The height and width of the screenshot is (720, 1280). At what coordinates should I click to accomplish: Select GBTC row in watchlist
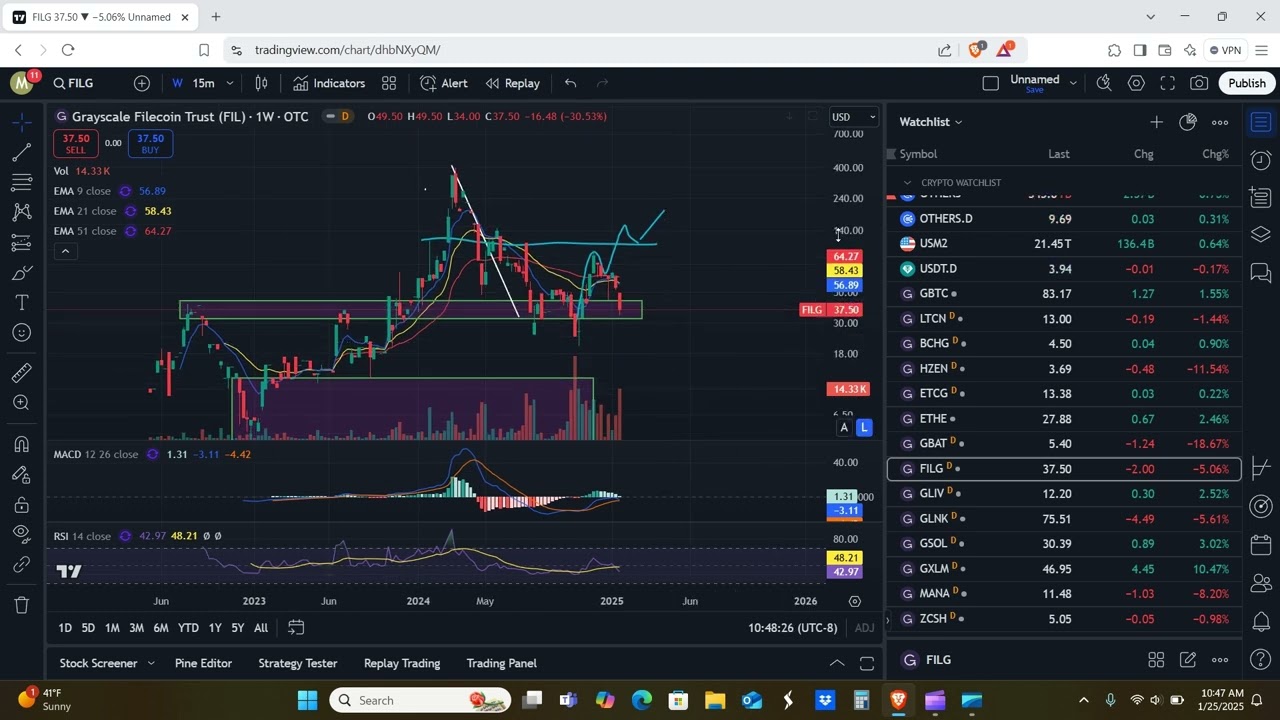tap(1064, 294)
